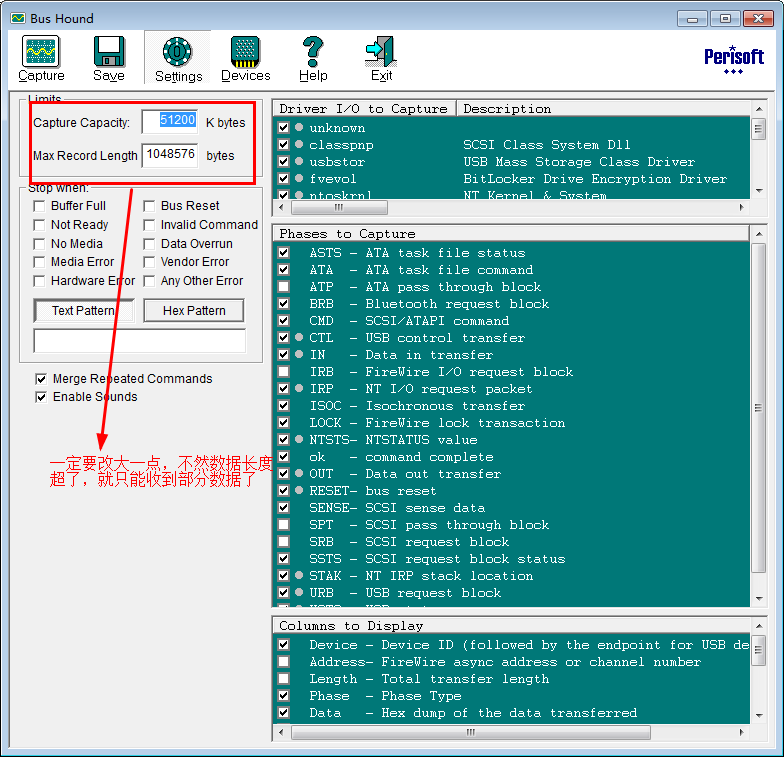Click the Exit door icon

381,58
